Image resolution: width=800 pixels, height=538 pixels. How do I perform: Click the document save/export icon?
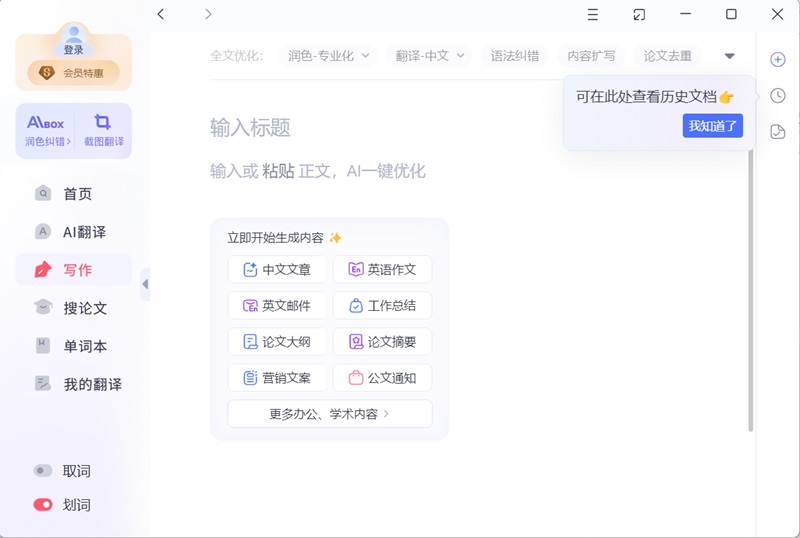[x=778, y=132]
